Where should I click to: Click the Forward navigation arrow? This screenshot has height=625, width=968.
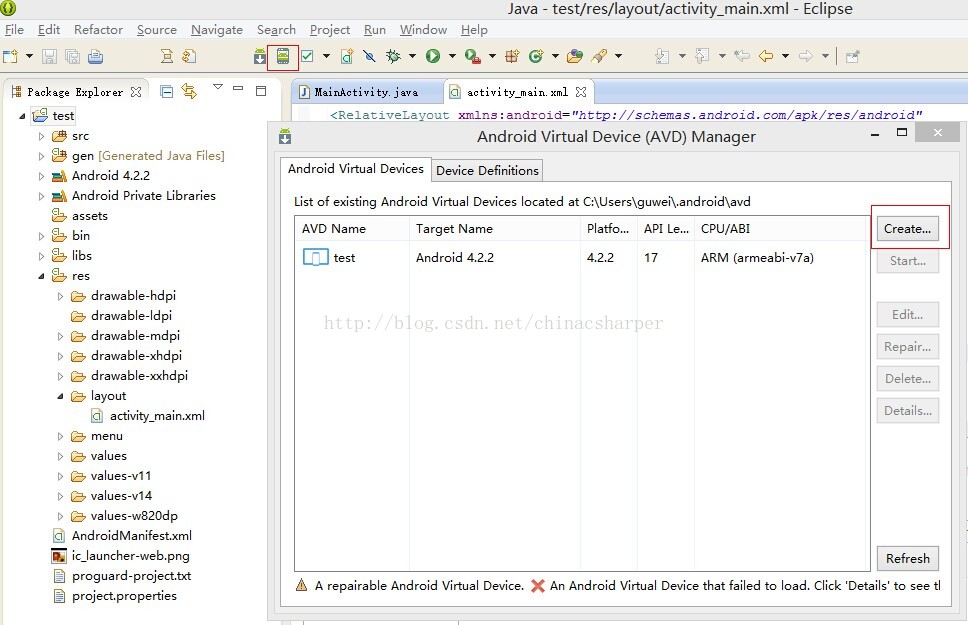[x=806, y=56]
